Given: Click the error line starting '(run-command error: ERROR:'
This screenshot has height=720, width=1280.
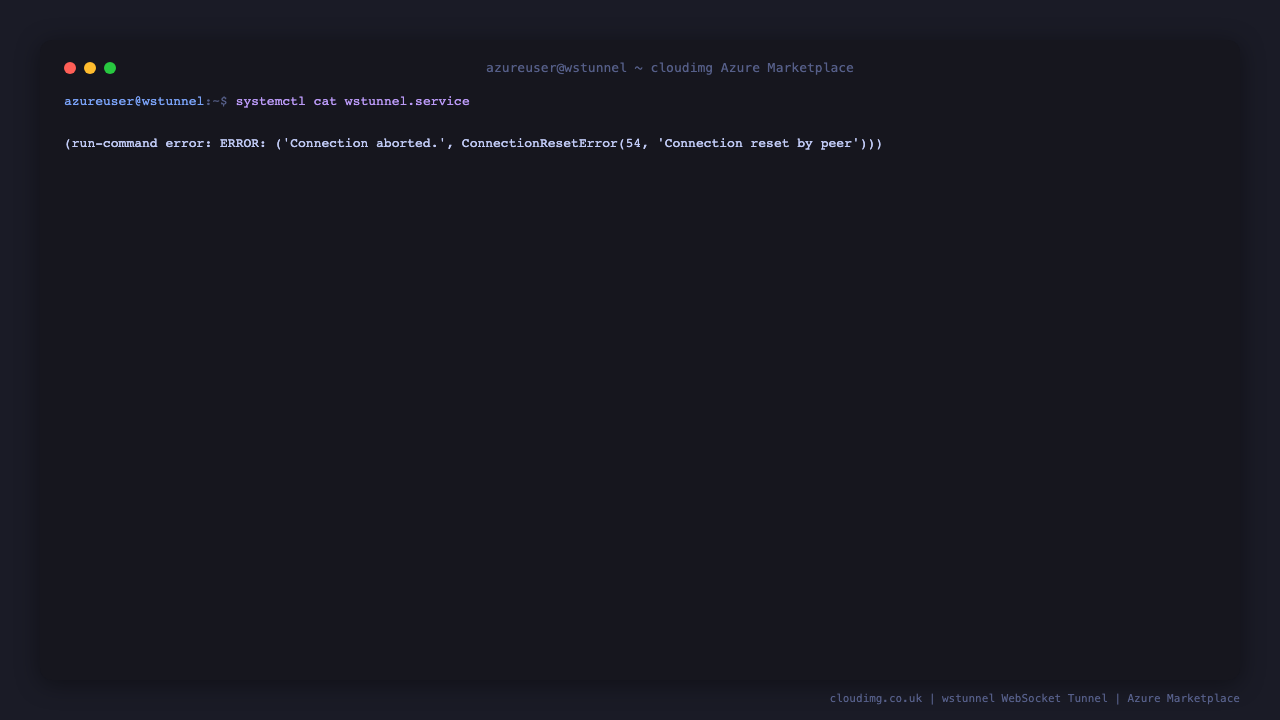Looking at the screenshot, I should tap(473, 144).
